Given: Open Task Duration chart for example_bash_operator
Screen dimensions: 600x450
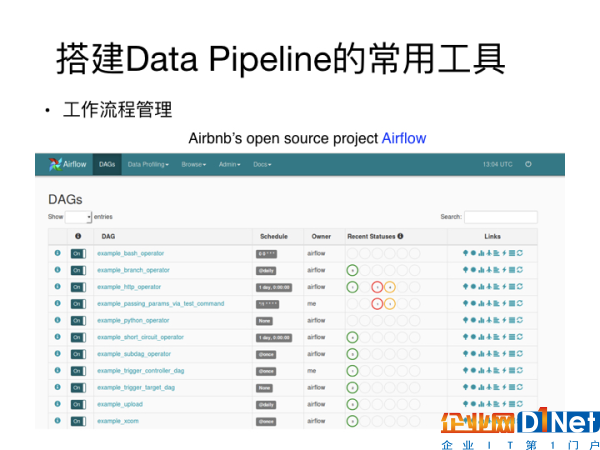Looking at the screenshot, I should pos(481,253).
